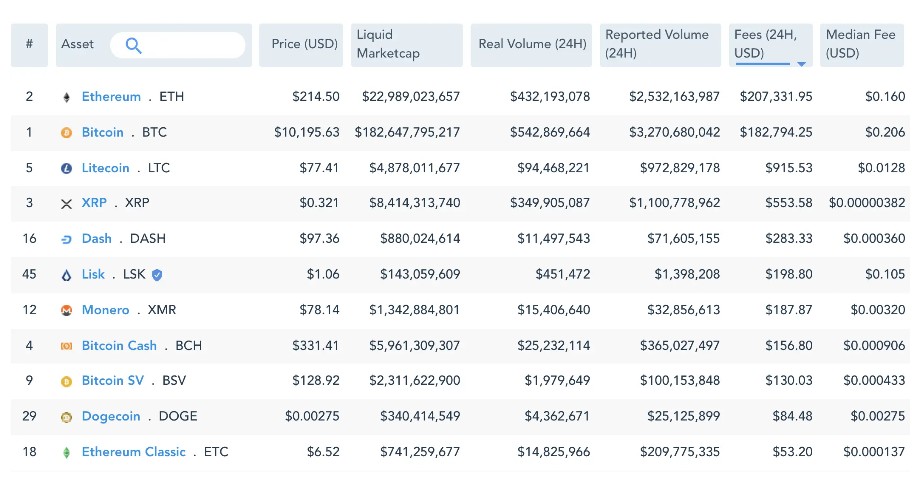The width and height of the screenshot is (915, 480).
Task: Click the search magnifier icon in Asset header
Action: click(x=134, y=45)
